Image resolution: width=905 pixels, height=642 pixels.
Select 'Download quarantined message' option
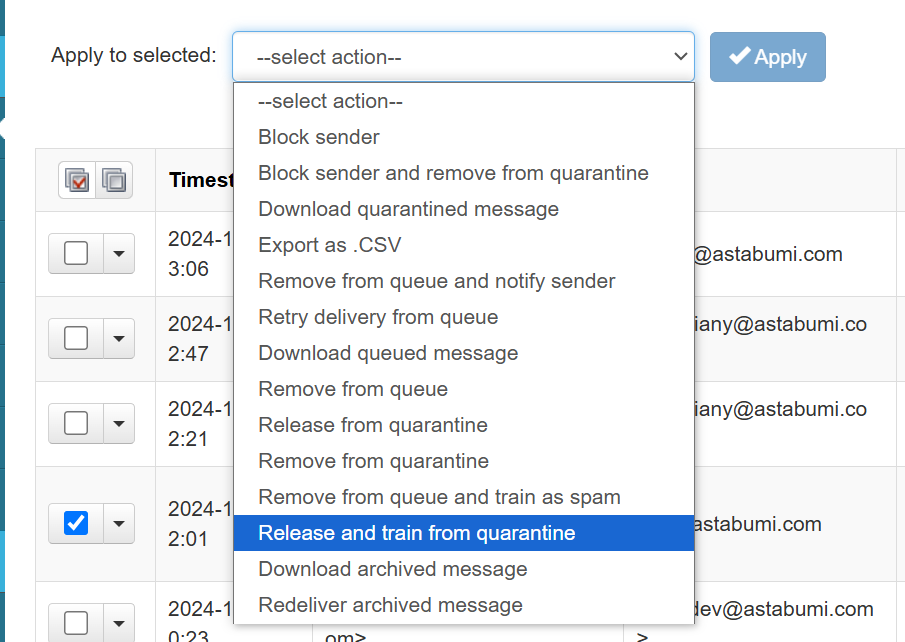pos(408,209)
